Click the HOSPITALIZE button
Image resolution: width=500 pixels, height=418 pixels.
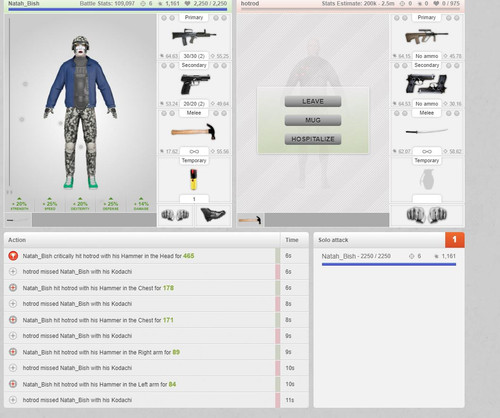coord(313,139)
